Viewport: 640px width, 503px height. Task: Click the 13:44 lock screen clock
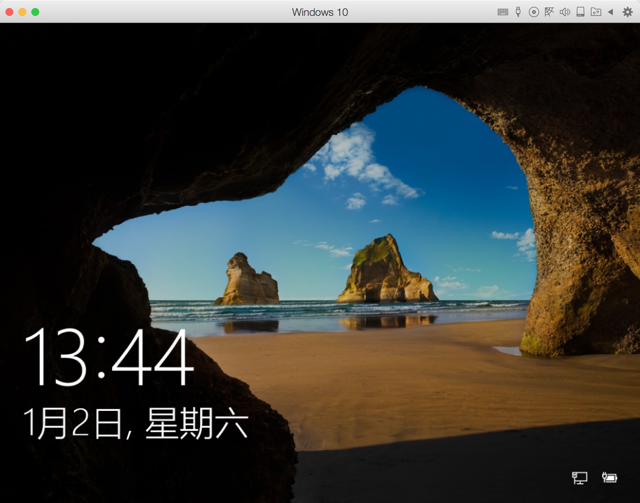(x=109, y=357)
